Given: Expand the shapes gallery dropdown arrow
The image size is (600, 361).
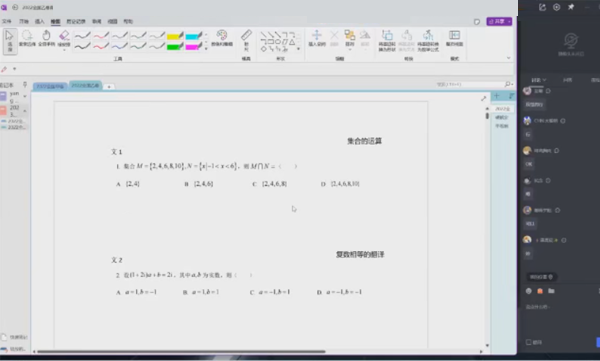Looking at the screenshot, I should click(x=298, y=49).
